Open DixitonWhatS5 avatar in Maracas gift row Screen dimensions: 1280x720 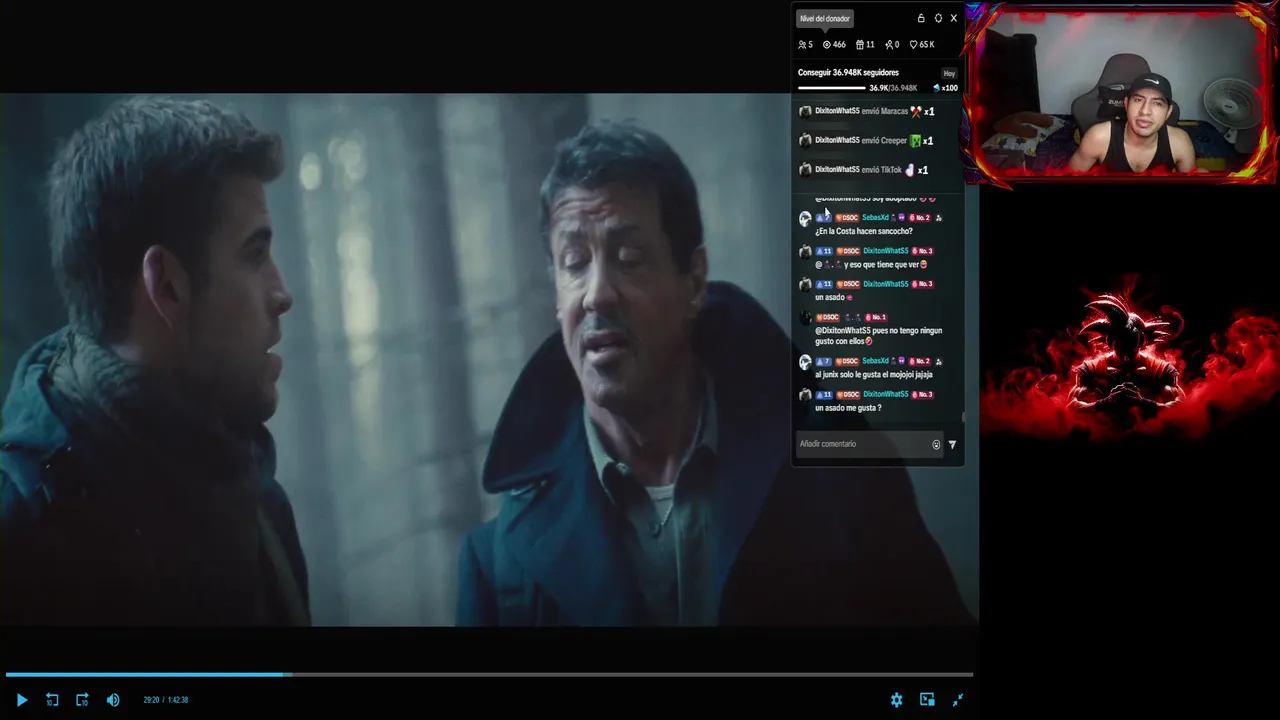pyautogui.click(x=805, y=112)
